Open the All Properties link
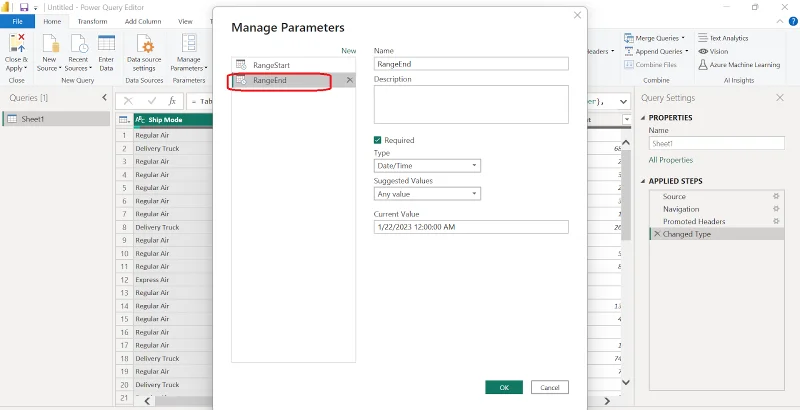 click(x=670, y=160)
